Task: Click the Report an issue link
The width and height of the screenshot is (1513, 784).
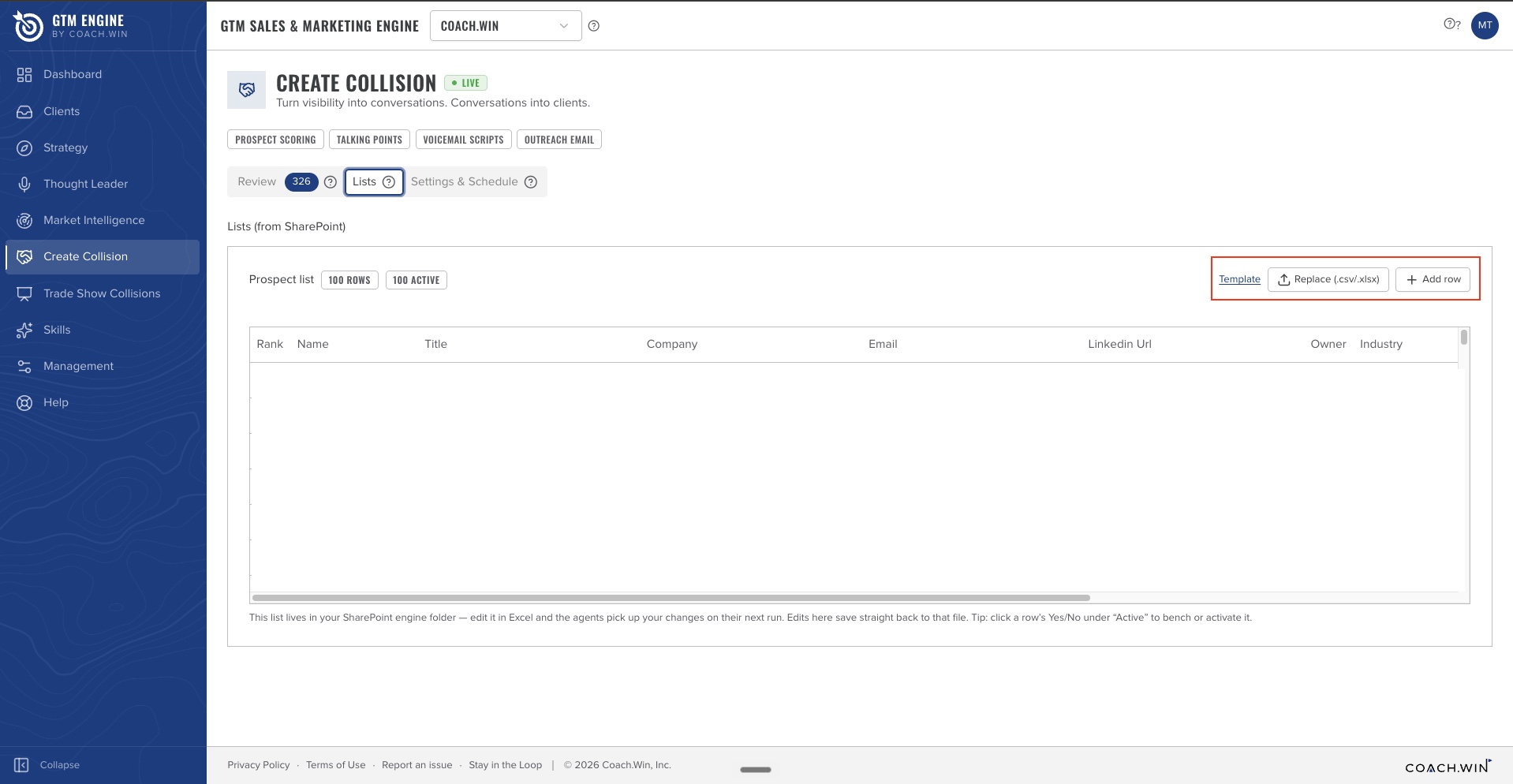Action: (x=417, y=765)
